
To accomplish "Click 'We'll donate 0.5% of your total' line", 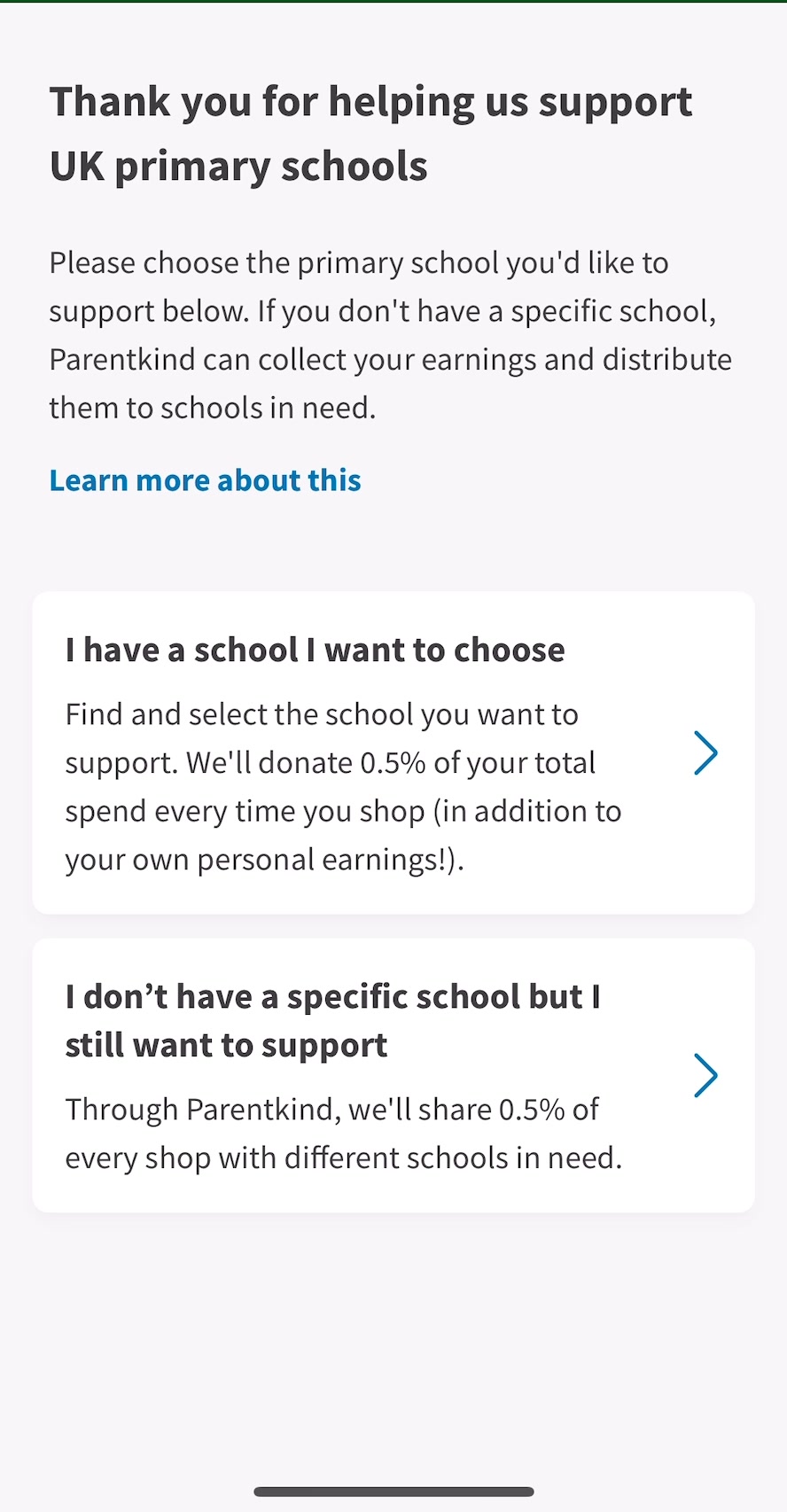I will click(x=390, y=763).
